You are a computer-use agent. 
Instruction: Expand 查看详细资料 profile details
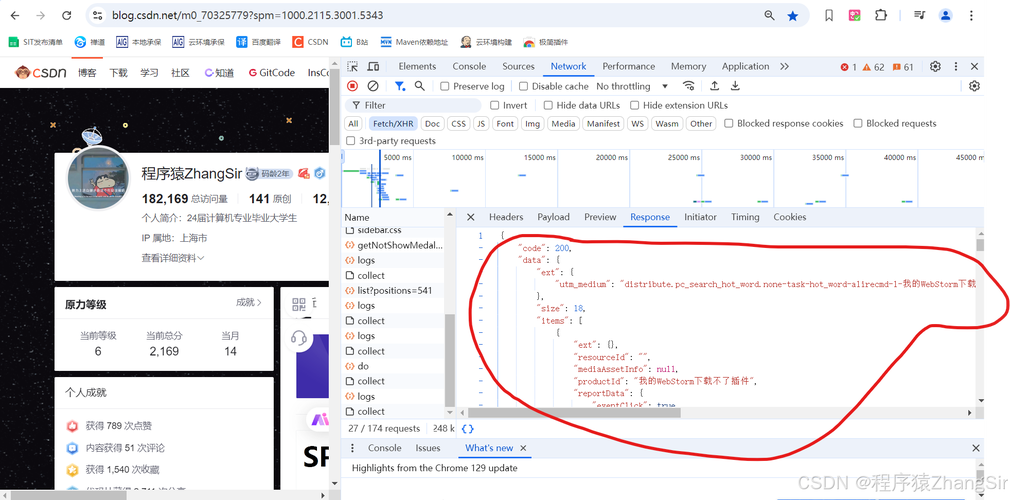click(172, 258)
